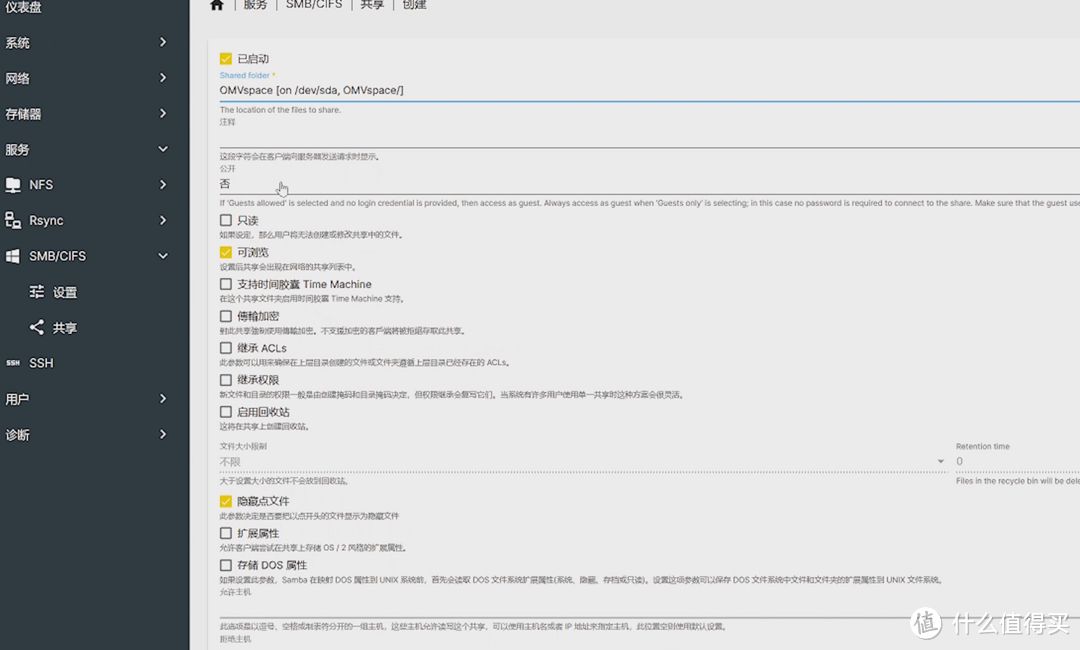Uncheck the 已启动 checkbox
Viewport: 1080px width, 650px height.
(x=225, y=59)
